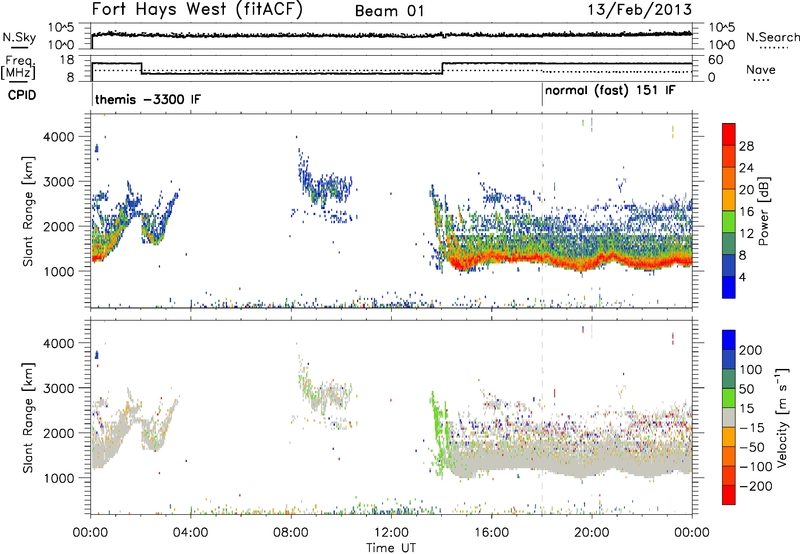This screenshot has height=554, width=800.
Task: Click the '16:00' time axis tick label
Action: (491, 533)
